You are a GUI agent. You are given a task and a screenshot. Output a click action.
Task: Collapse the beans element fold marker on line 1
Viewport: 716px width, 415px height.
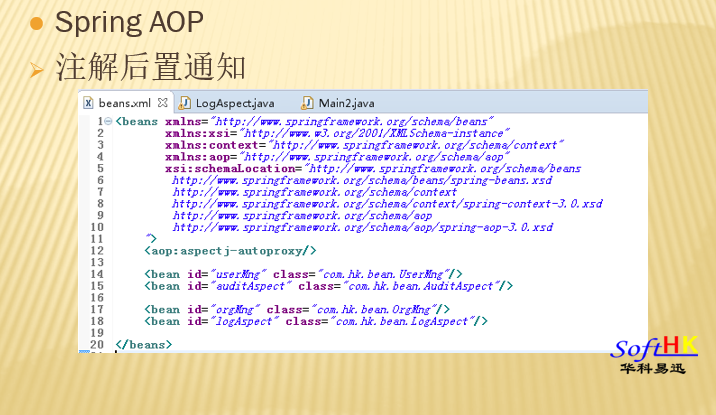pos(108,121)
